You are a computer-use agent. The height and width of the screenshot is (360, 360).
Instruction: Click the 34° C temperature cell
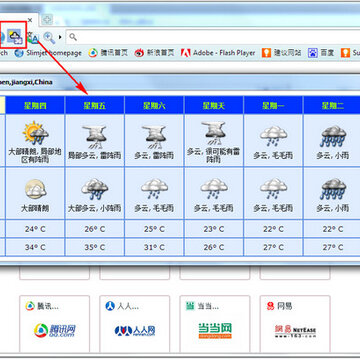35,247
